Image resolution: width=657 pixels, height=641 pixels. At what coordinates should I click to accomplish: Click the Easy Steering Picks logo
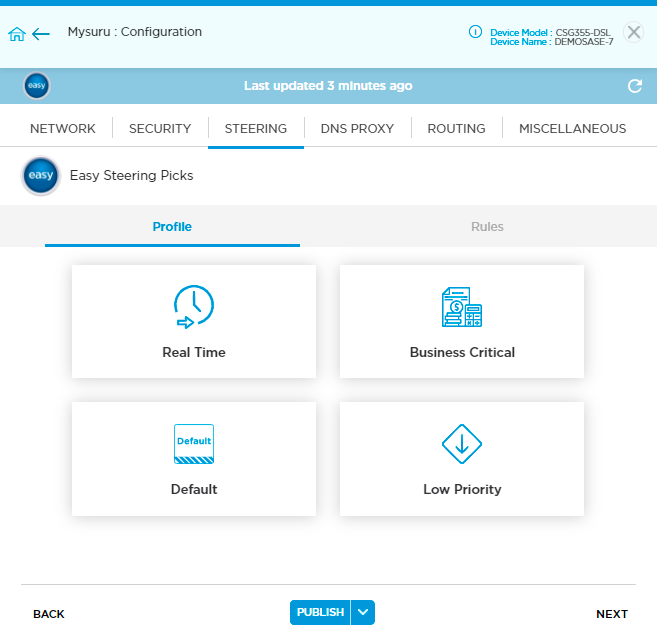[x=40, y=176]
